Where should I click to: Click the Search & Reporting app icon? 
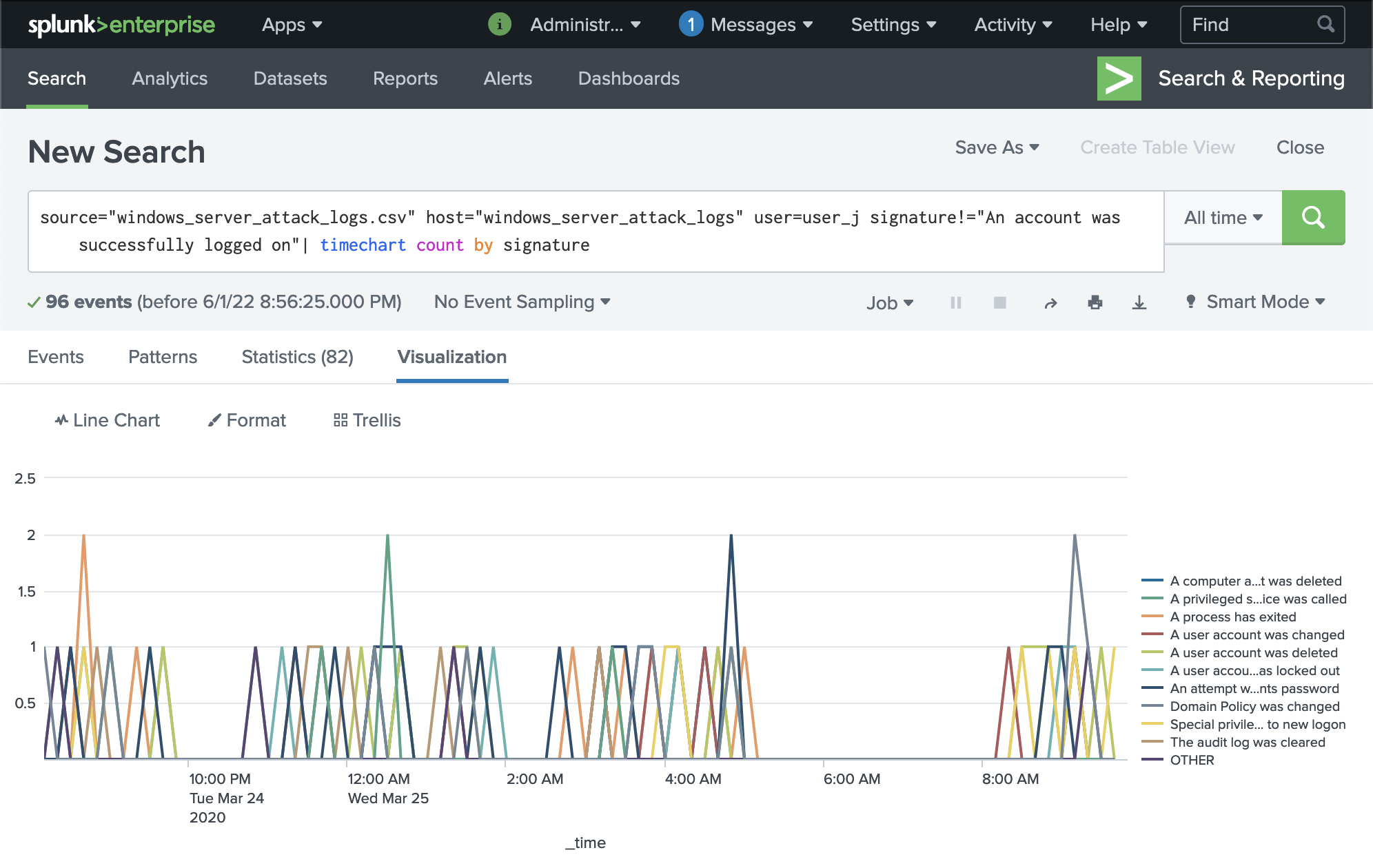click(x=1119, y=79)
